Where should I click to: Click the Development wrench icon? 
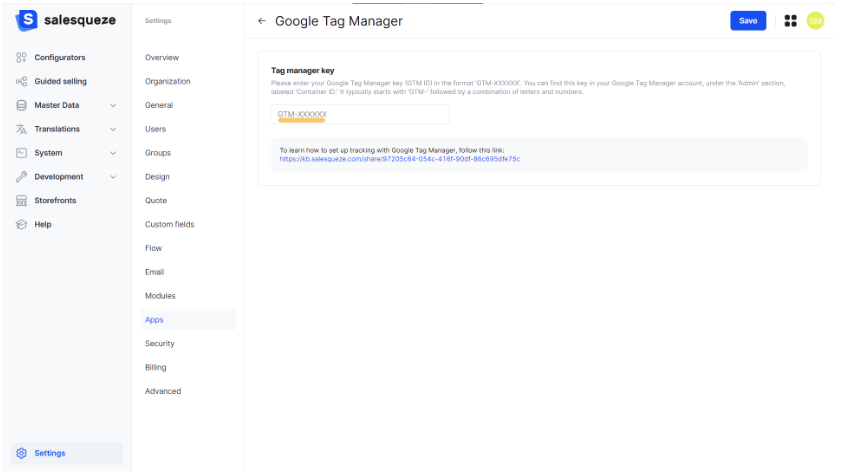click(x=21, y=177)
